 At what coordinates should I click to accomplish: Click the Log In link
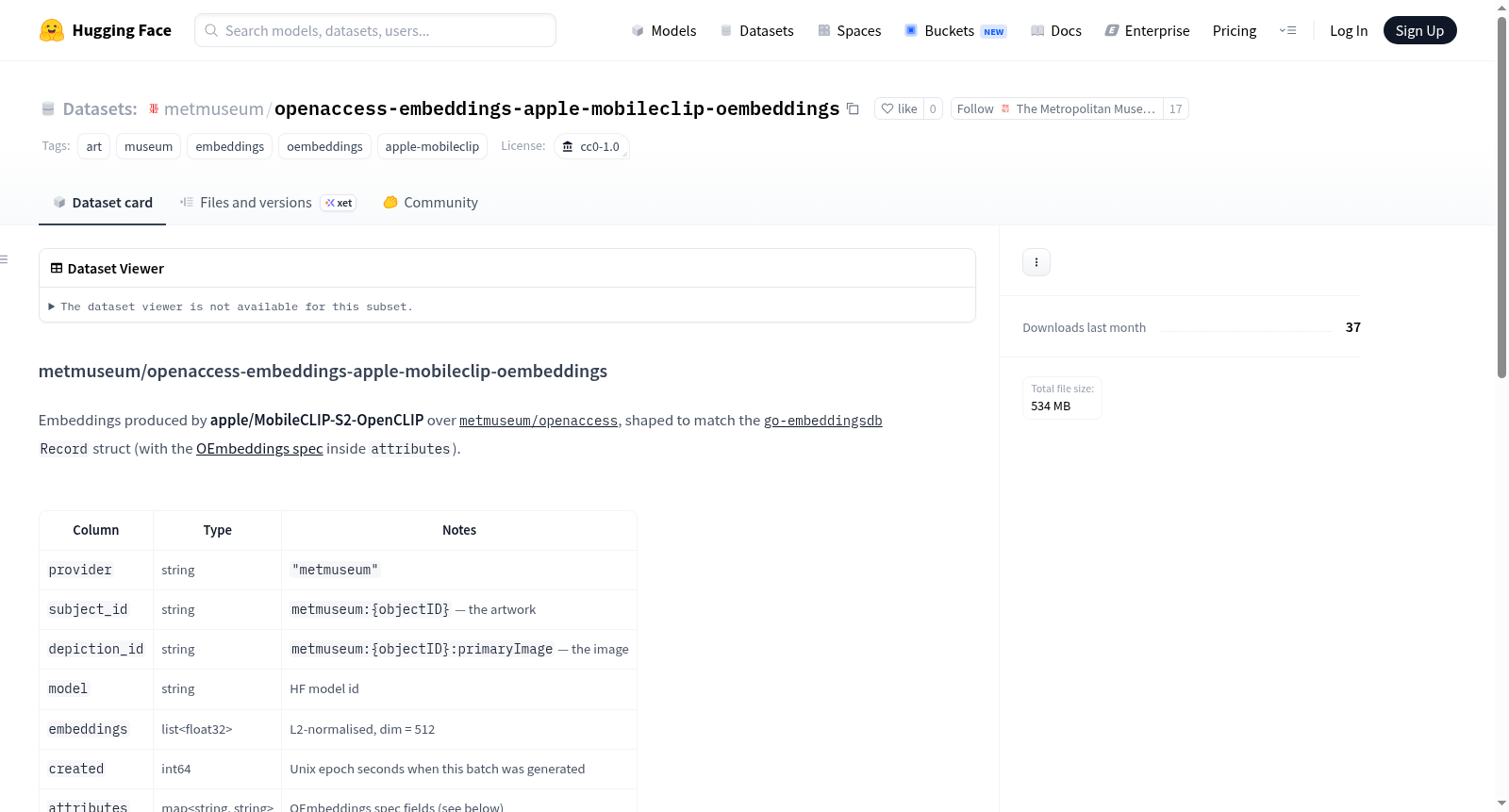1349,30
